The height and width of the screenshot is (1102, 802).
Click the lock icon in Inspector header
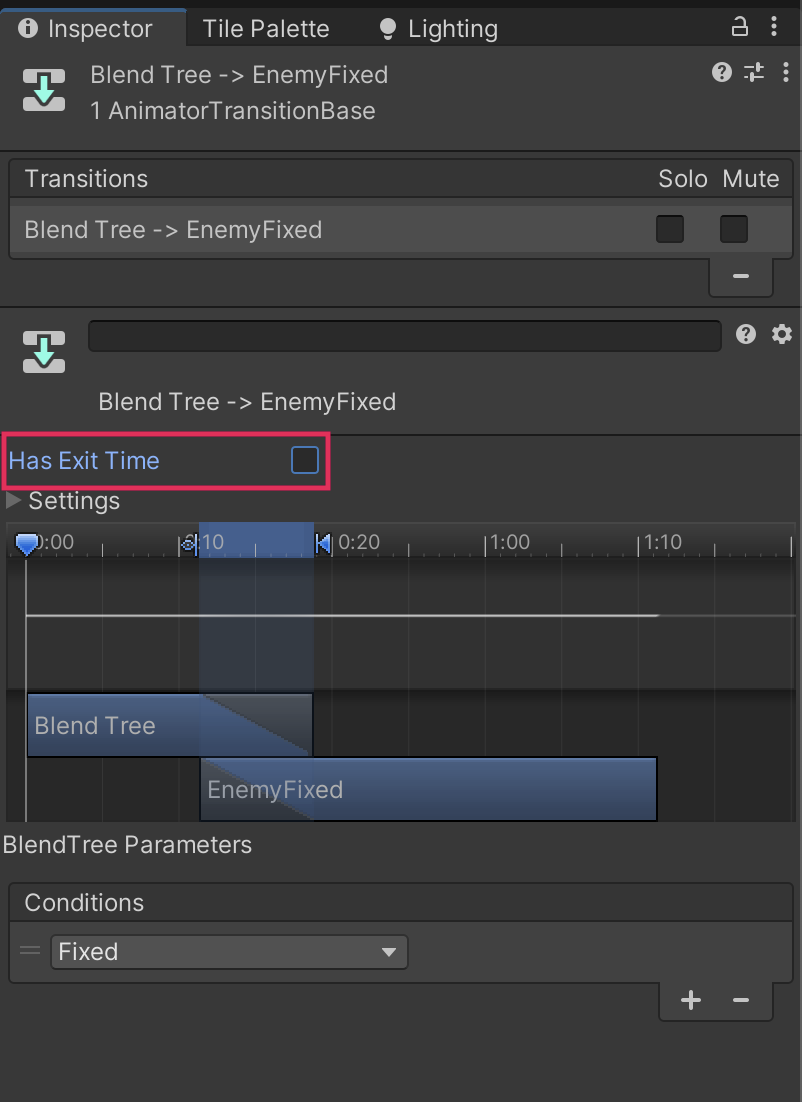click(740, 27)
